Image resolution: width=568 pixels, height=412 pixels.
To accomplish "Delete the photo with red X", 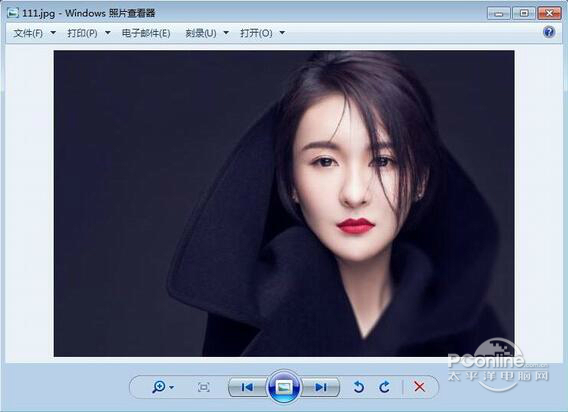I will (x=419, y=387).
